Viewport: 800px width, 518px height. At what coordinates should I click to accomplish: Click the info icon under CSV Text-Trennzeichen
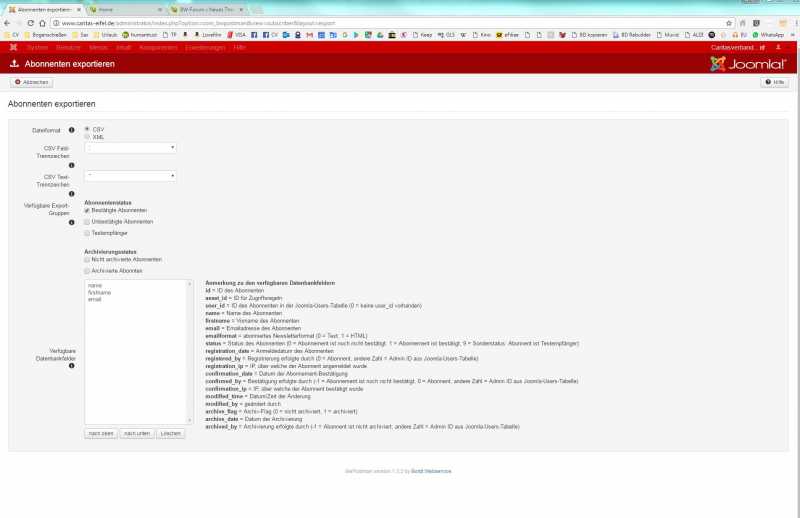click(71, 193)
